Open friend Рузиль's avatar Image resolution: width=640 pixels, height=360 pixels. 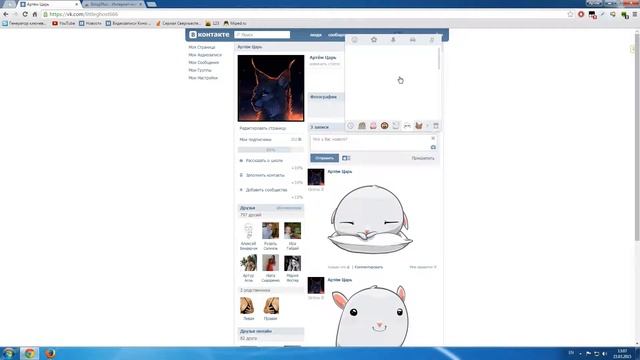tap(270, 231)
